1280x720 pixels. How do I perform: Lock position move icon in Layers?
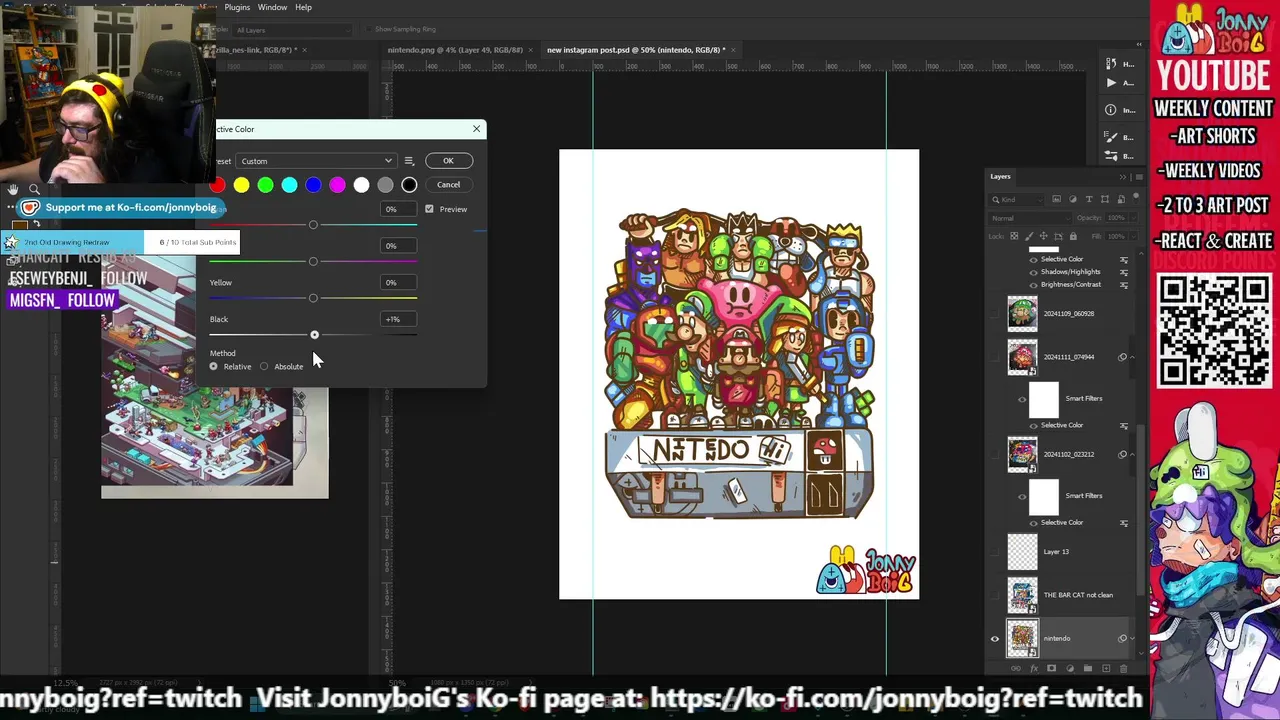point(1043,236)
